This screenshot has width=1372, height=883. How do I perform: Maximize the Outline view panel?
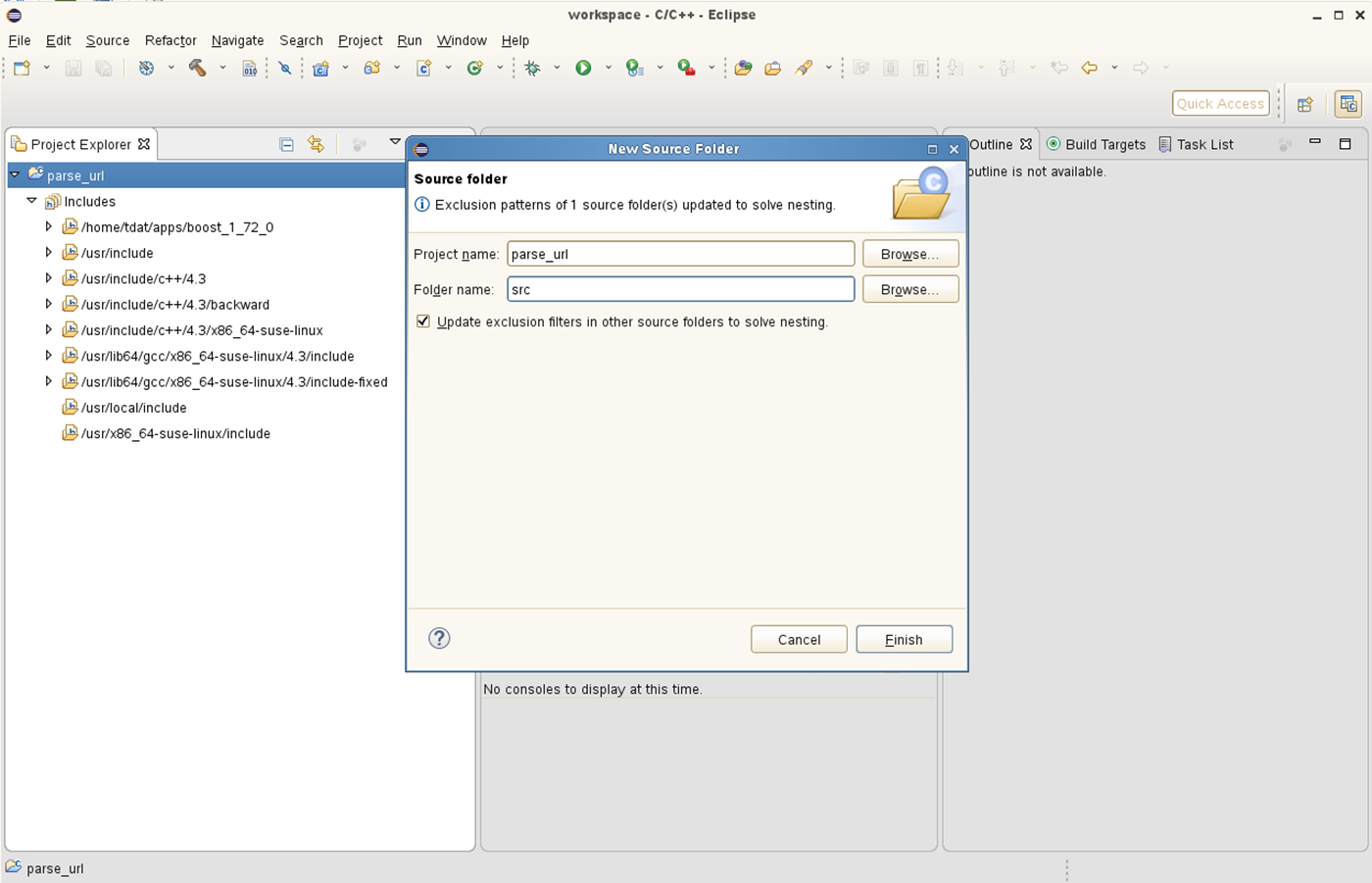click(1346, 143)
